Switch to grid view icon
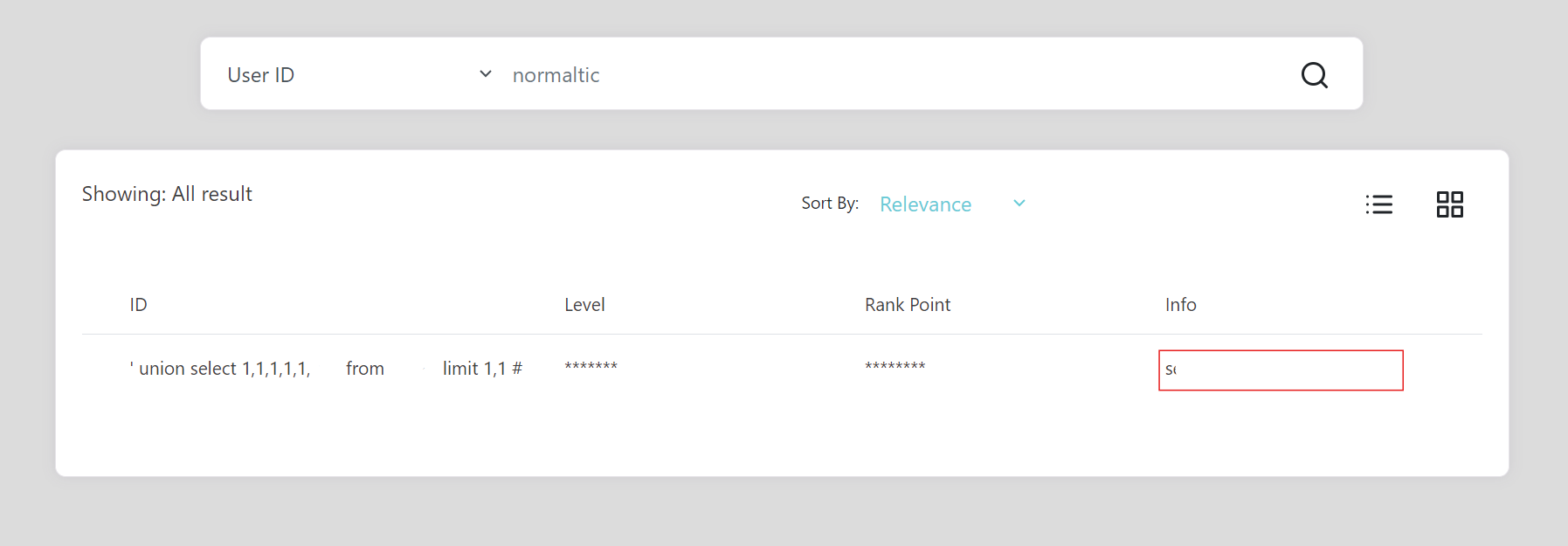The image size is (1568, 546). [x=1450, y=204]
